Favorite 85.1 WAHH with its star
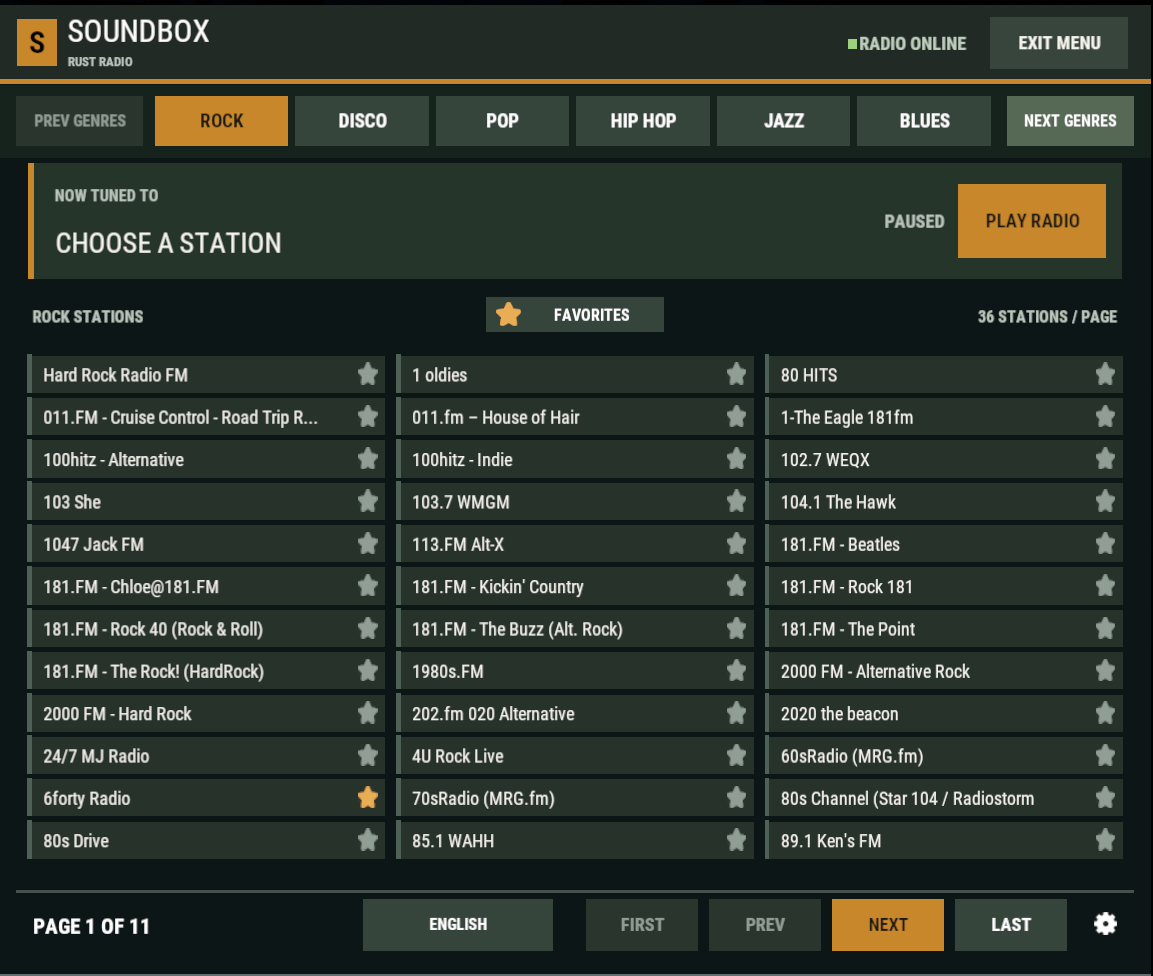The width and height of the screenshot is (1153, 976). pos(736,840)
